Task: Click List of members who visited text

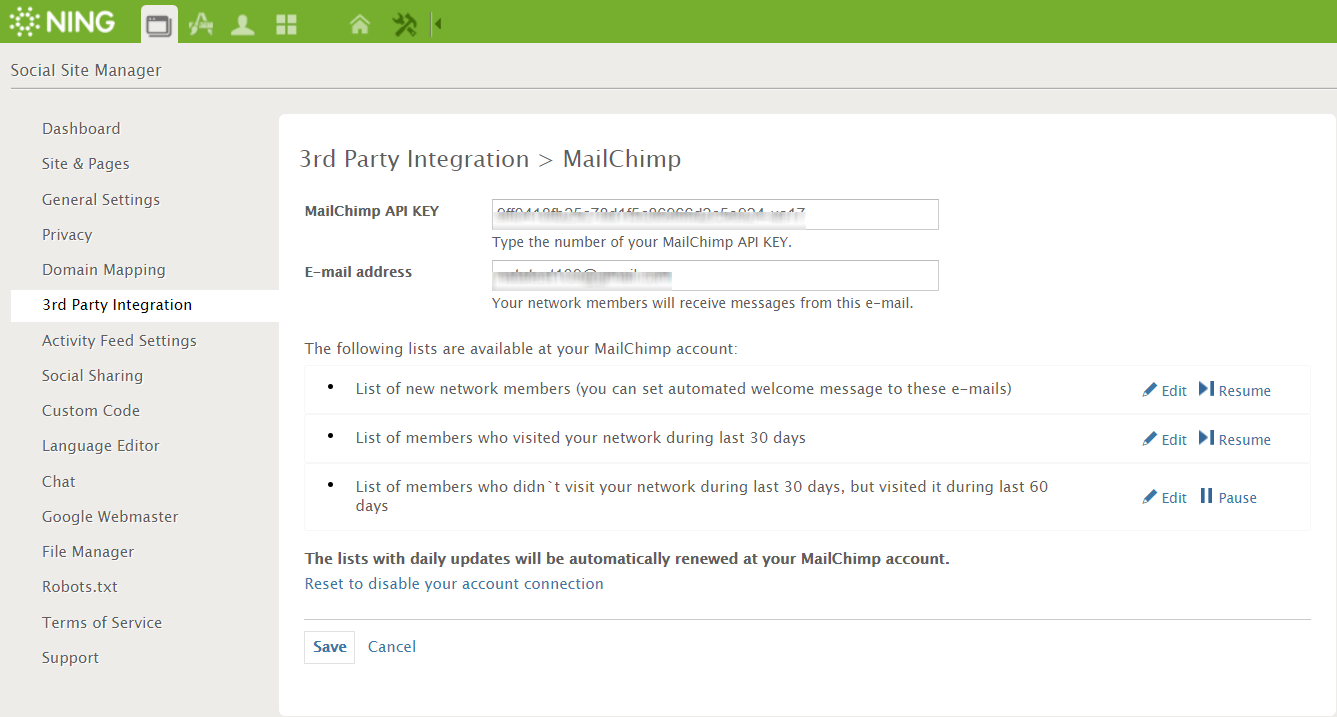Action: pyautogui.click(x=581, y=437)
